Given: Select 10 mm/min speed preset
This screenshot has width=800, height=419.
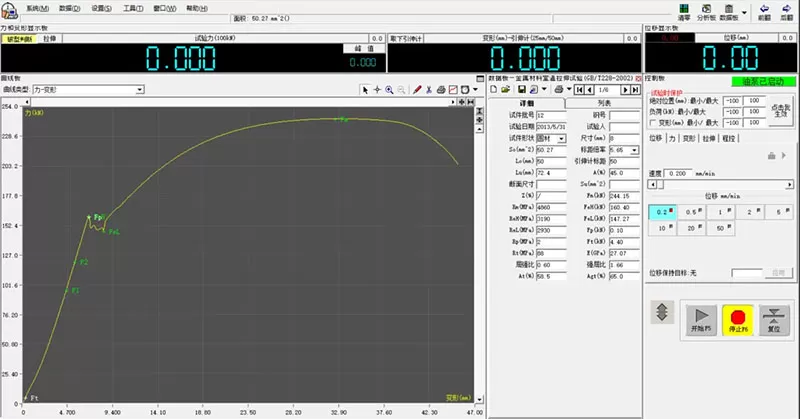Looking at the screenshot, I should 662,228.
